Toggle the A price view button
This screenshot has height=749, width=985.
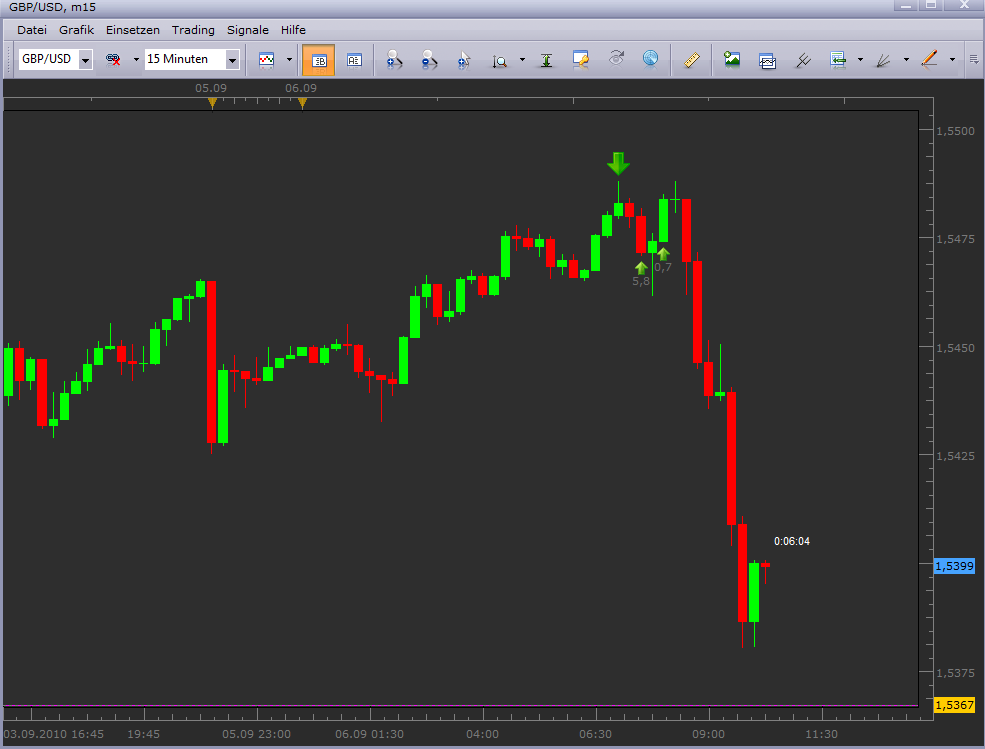point(354,60)
